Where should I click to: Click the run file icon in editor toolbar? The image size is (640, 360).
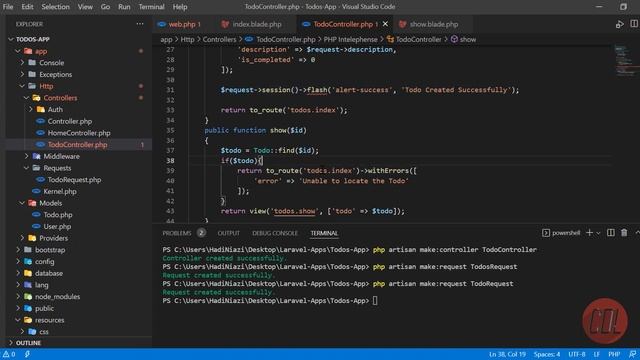click(619, 24)
